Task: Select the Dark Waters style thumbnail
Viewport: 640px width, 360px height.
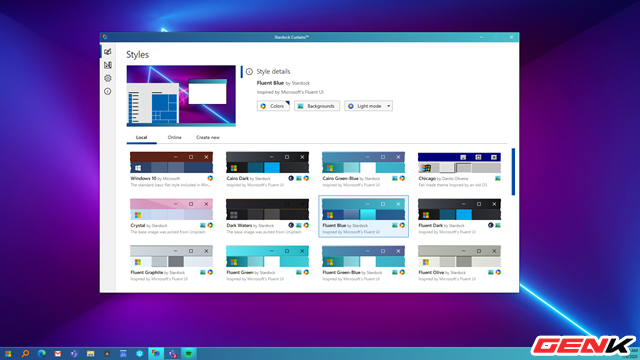Action: point(267,209)
